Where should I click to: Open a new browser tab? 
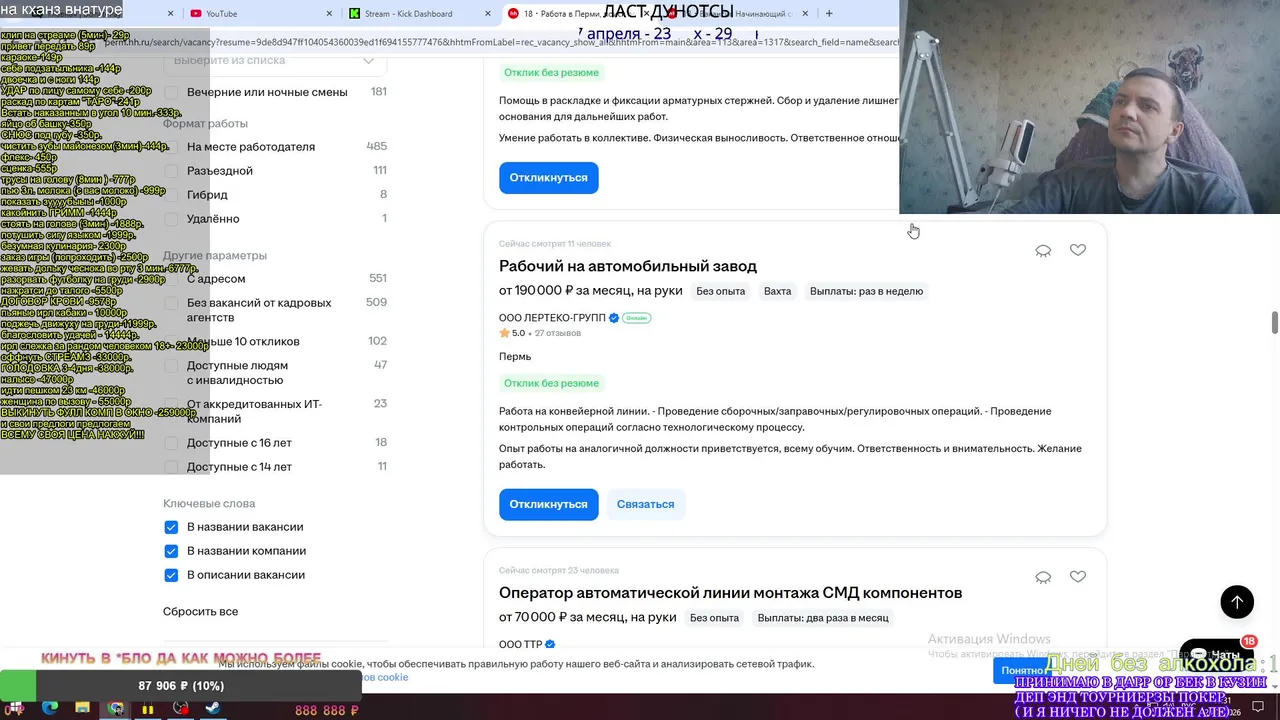pyautogui.click(x=828, y=13)
